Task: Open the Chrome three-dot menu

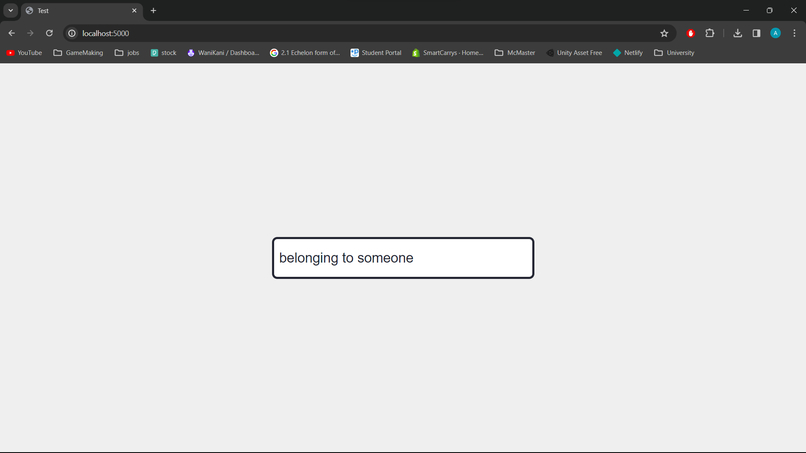Action: tap(794, 33)
